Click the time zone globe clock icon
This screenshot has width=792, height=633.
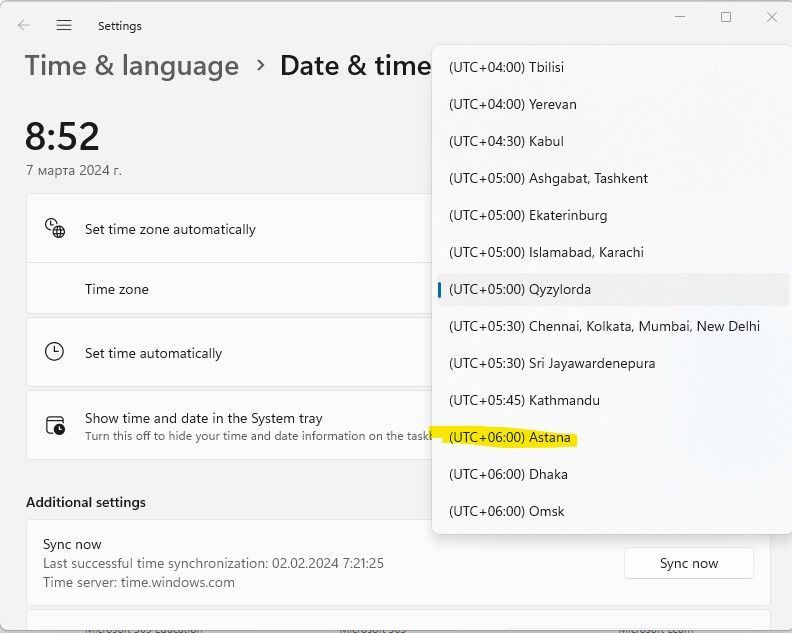55,228
